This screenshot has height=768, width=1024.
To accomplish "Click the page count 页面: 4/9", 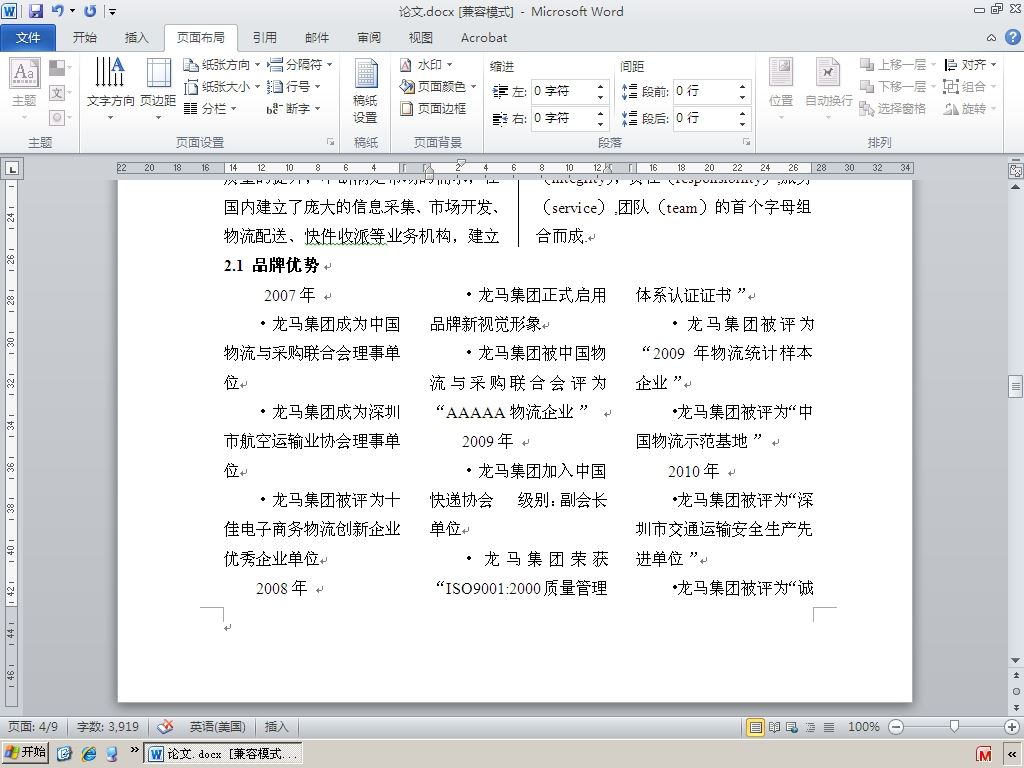I will coord(33,727).
